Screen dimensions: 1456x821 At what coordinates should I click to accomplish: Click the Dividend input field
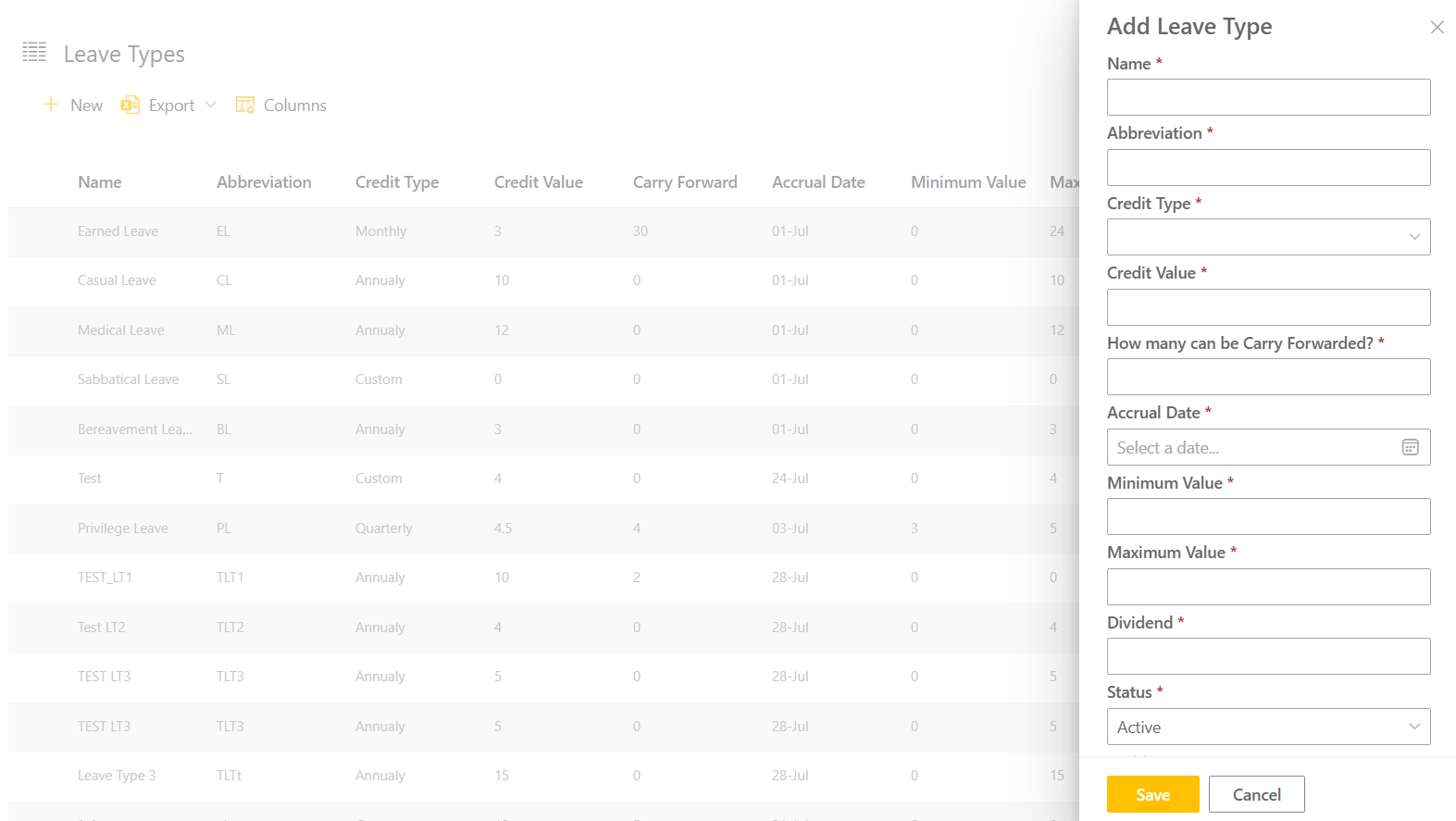click(1268, 656)
